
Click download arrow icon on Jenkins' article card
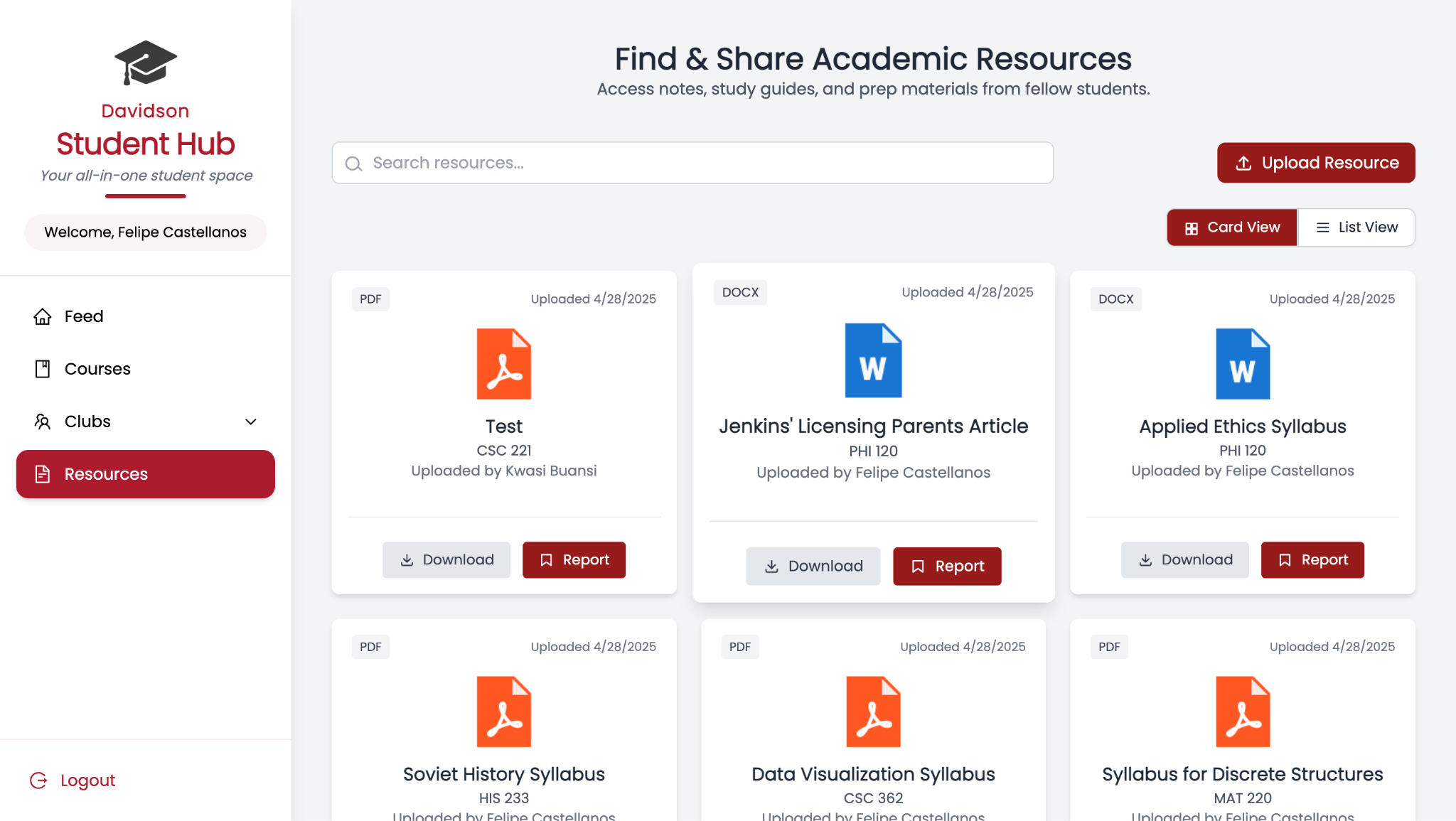(x=771, y=567)
